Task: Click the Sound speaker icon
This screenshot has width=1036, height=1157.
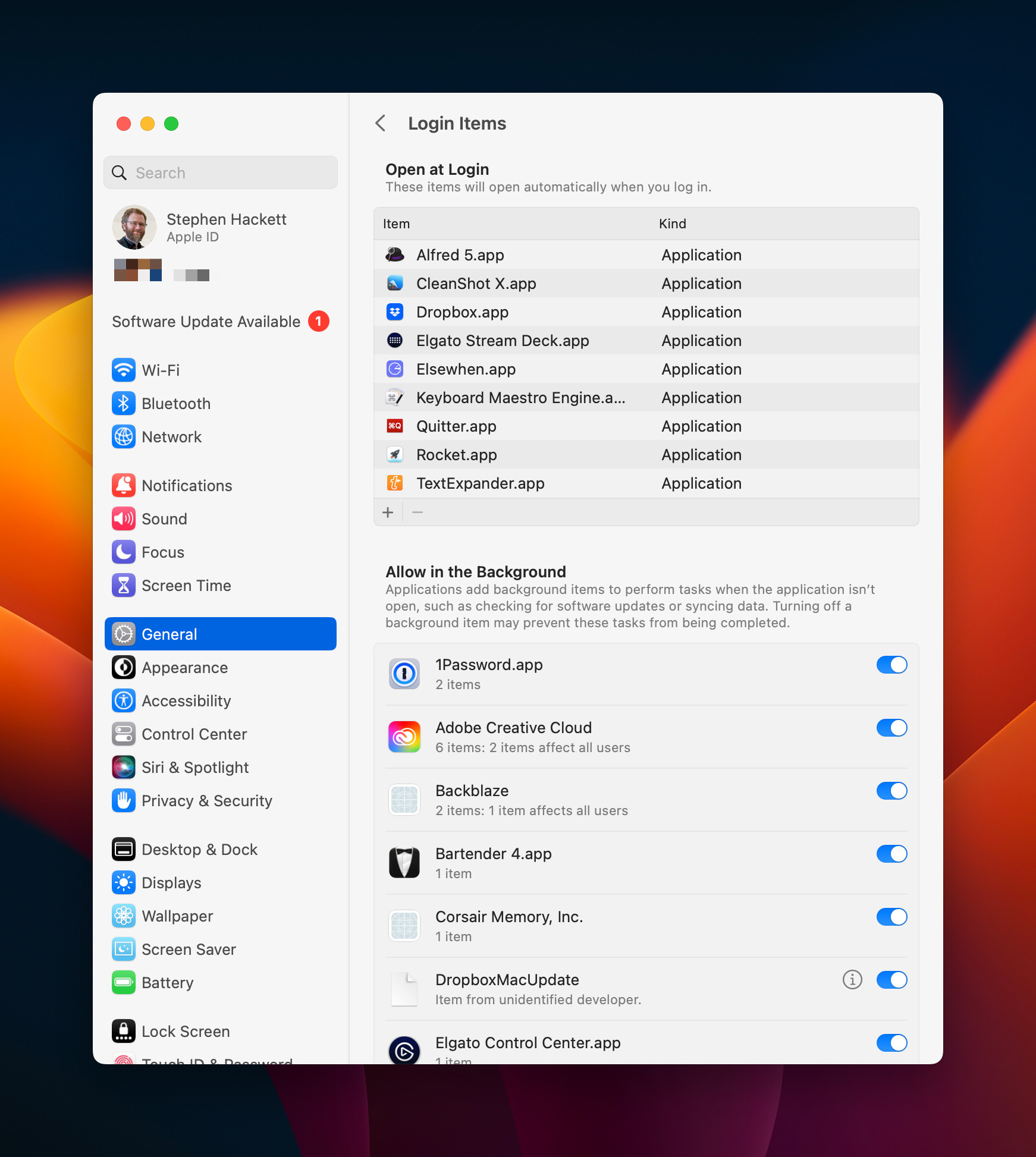Action: pyautogui.click(x=124, y=518)
